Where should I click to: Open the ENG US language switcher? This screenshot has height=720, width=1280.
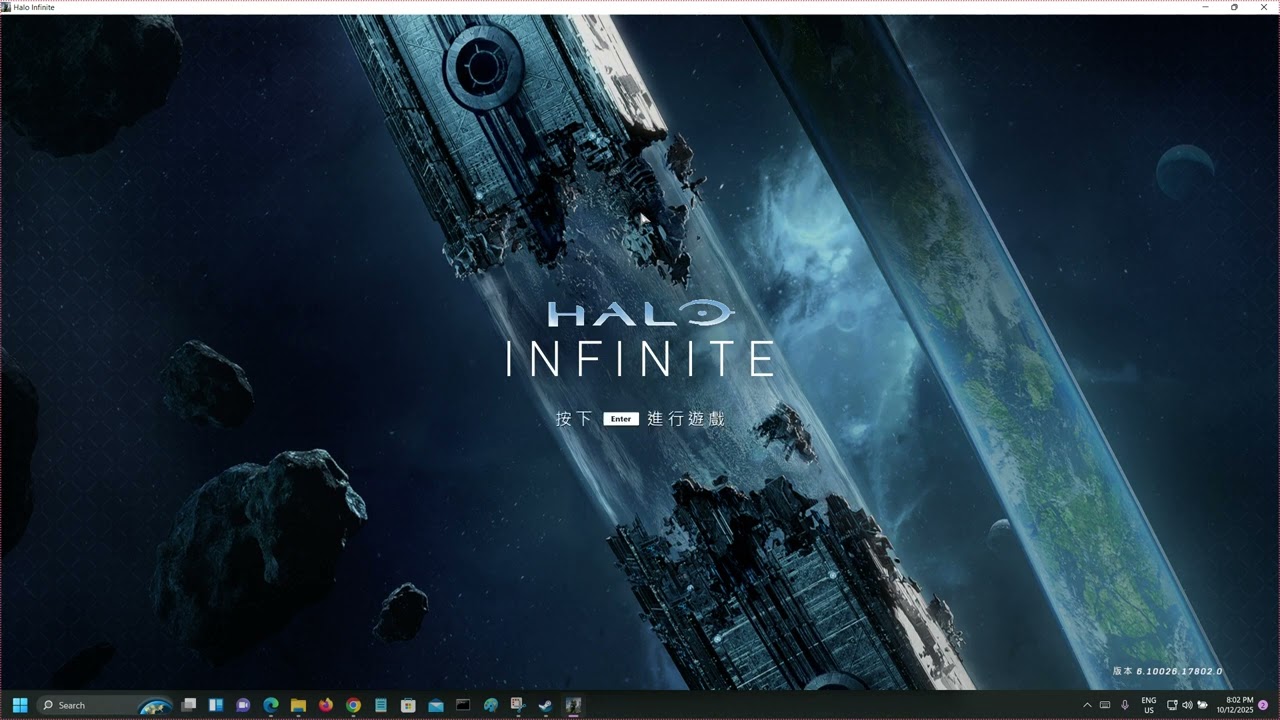(1149, 705)
